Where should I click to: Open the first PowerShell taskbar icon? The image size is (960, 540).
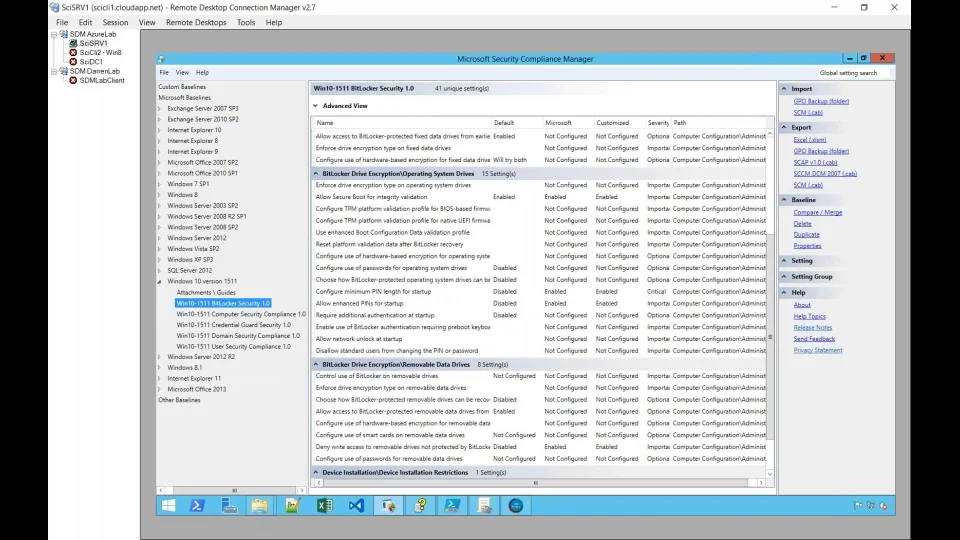pyautogui.click(x=198, y=506)
